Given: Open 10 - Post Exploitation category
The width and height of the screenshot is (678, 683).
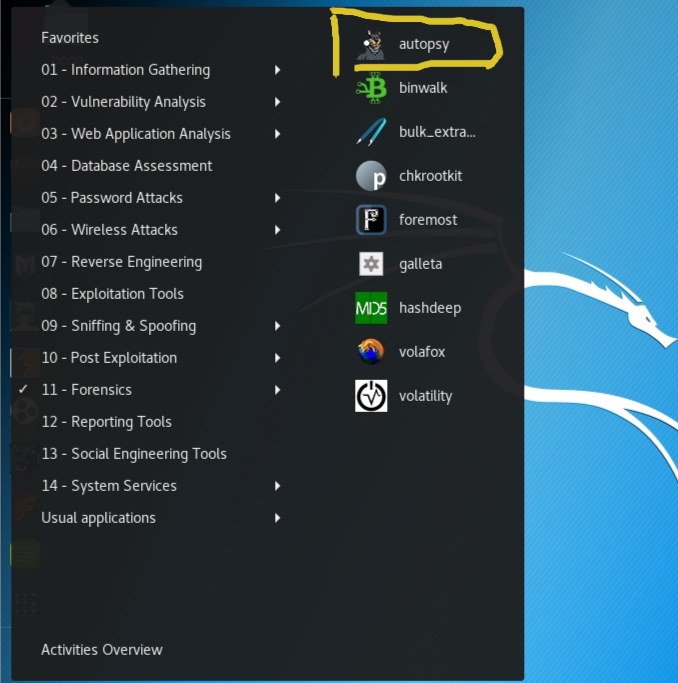Looking at the screenshot, I should point(109,358).
